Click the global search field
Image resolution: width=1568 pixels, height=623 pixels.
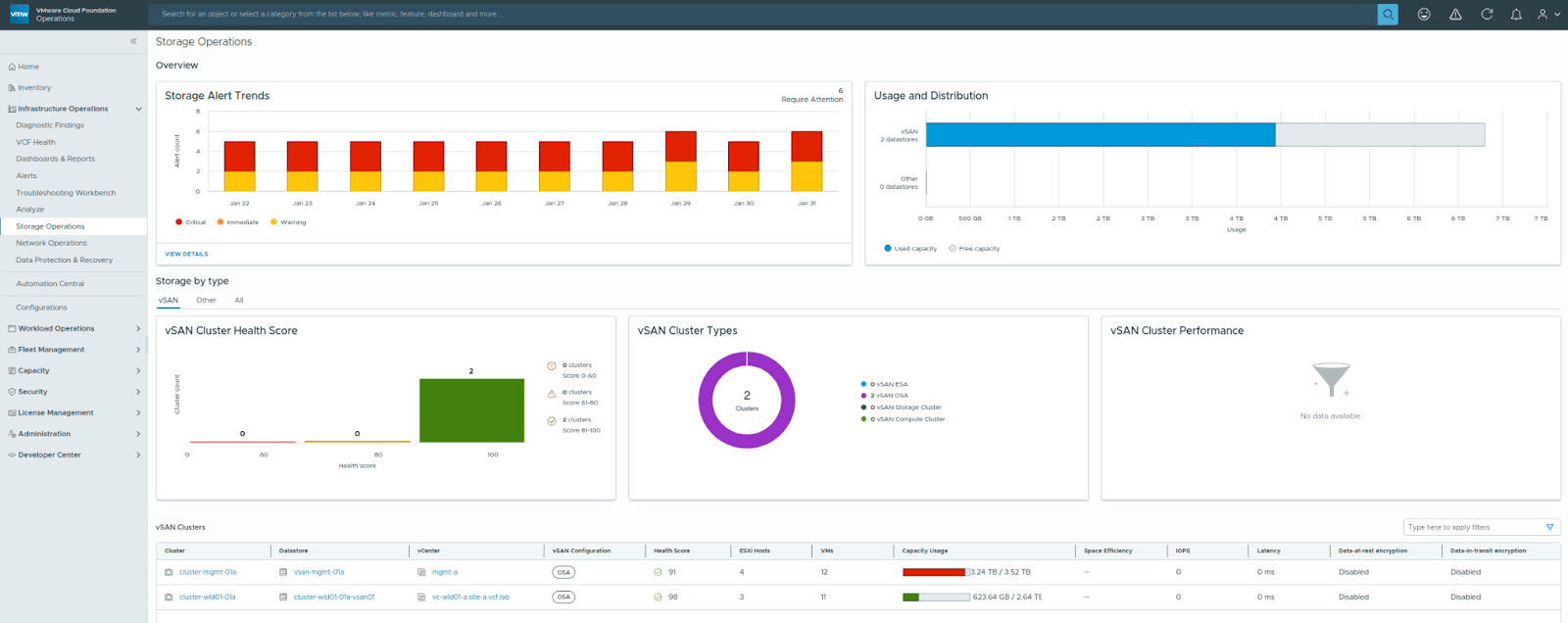[762, 14]
